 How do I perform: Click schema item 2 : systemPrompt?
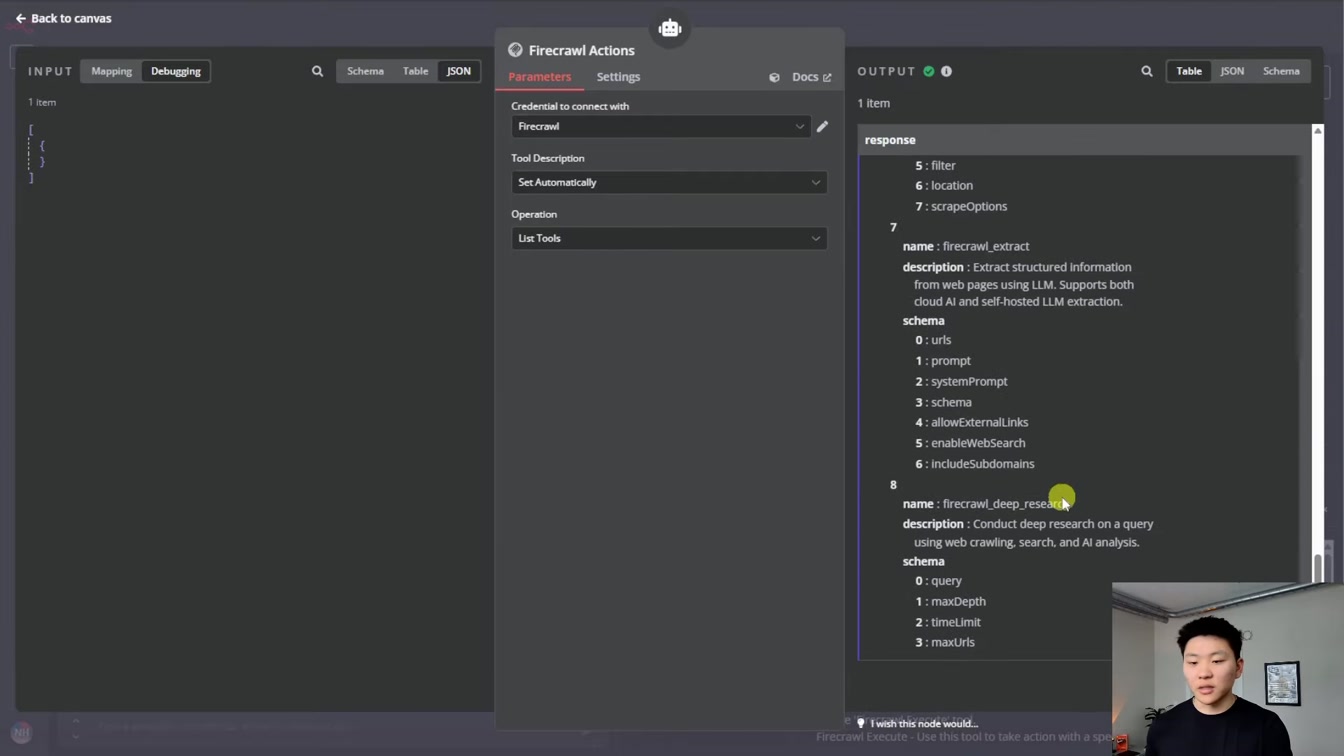click(961, 381)
